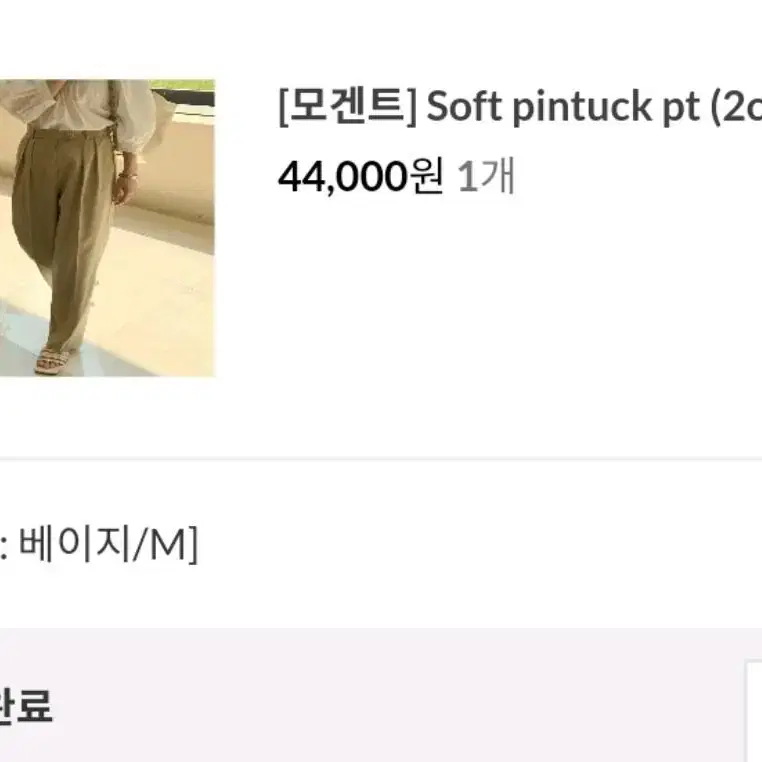Open the beige pants product thumbnail
This screenshot has height=762, width=762.
click(107, 227)
